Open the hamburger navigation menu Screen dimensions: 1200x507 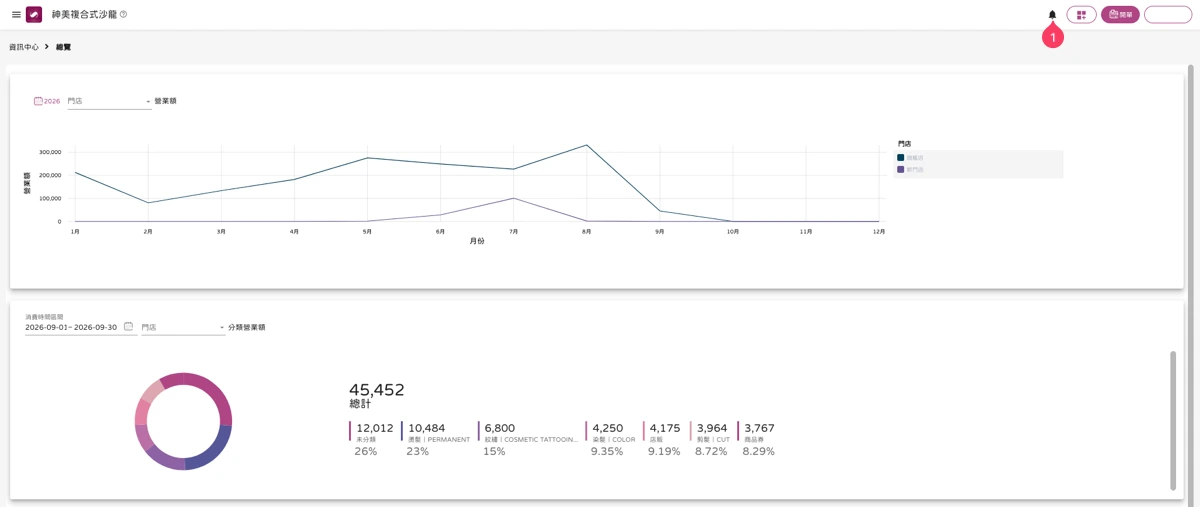pyautogui.click(x=16, y=15)
